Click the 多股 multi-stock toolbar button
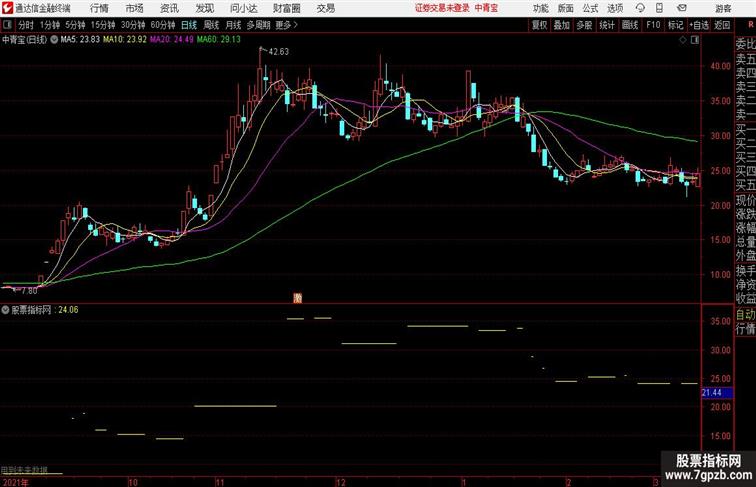 click(584, 25)
